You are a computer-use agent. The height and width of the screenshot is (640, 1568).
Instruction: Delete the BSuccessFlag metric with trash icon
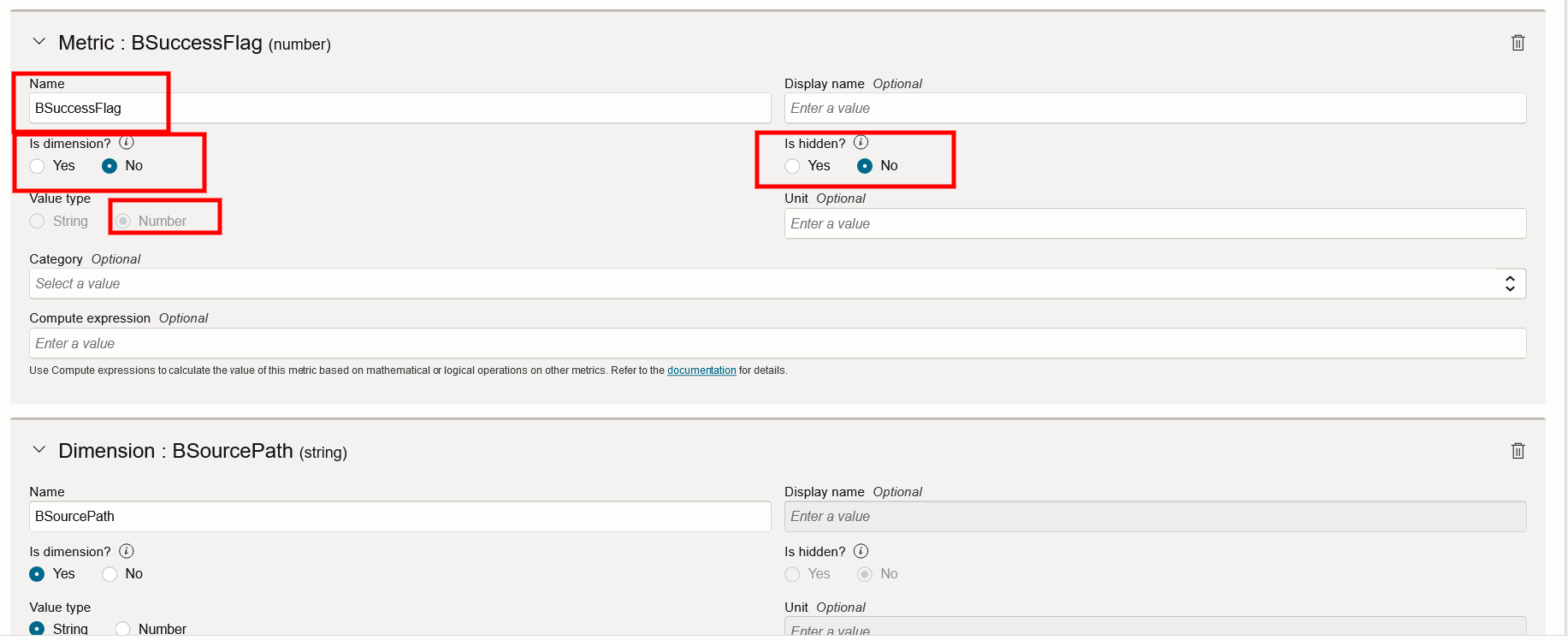click(x=1518, y=43)
